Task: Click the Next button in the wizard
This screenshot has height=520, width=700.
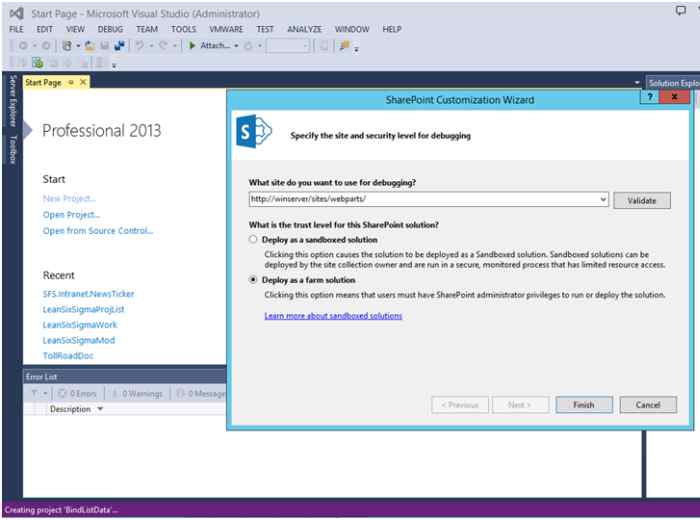Action: 520,405
